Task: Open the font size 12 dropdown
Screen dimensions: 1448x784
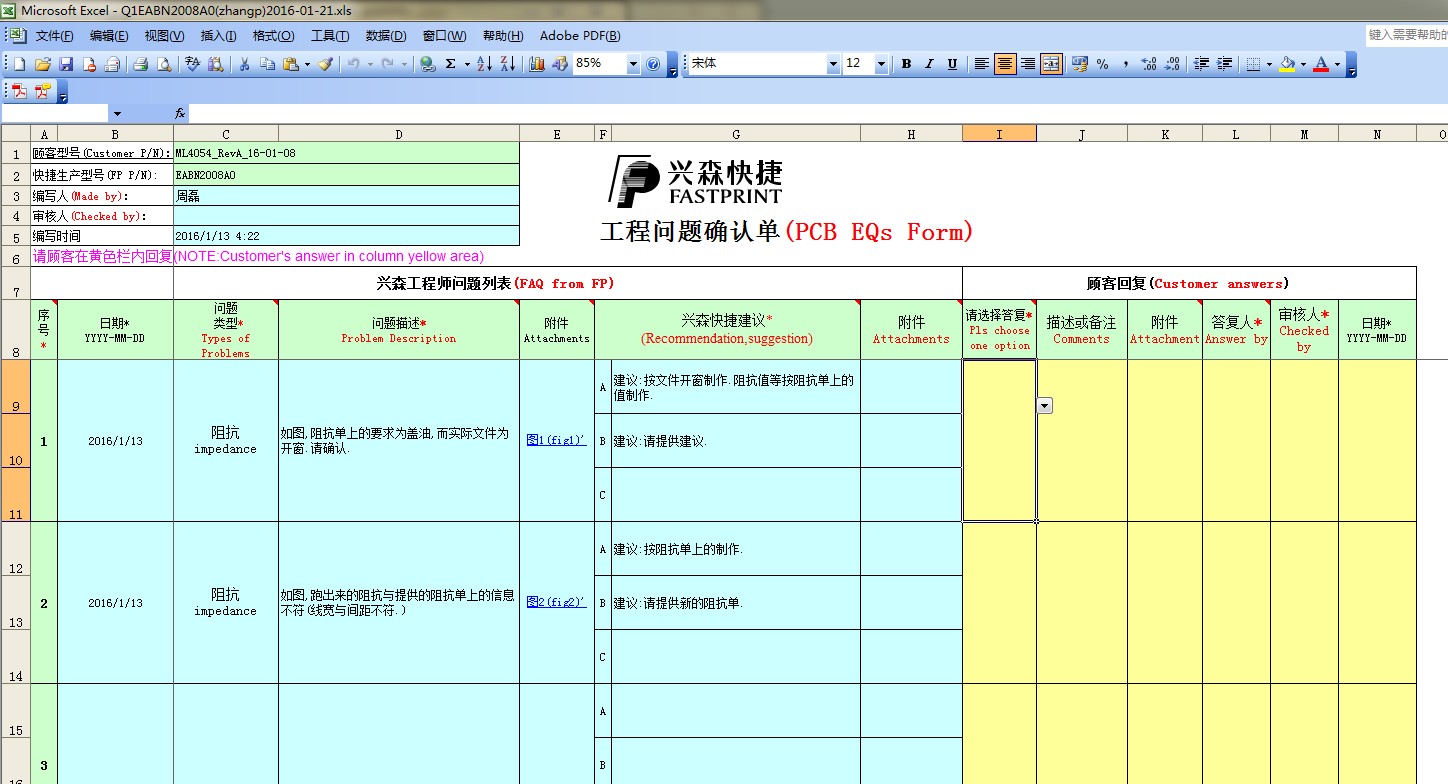Action: [x=881, y=64]
